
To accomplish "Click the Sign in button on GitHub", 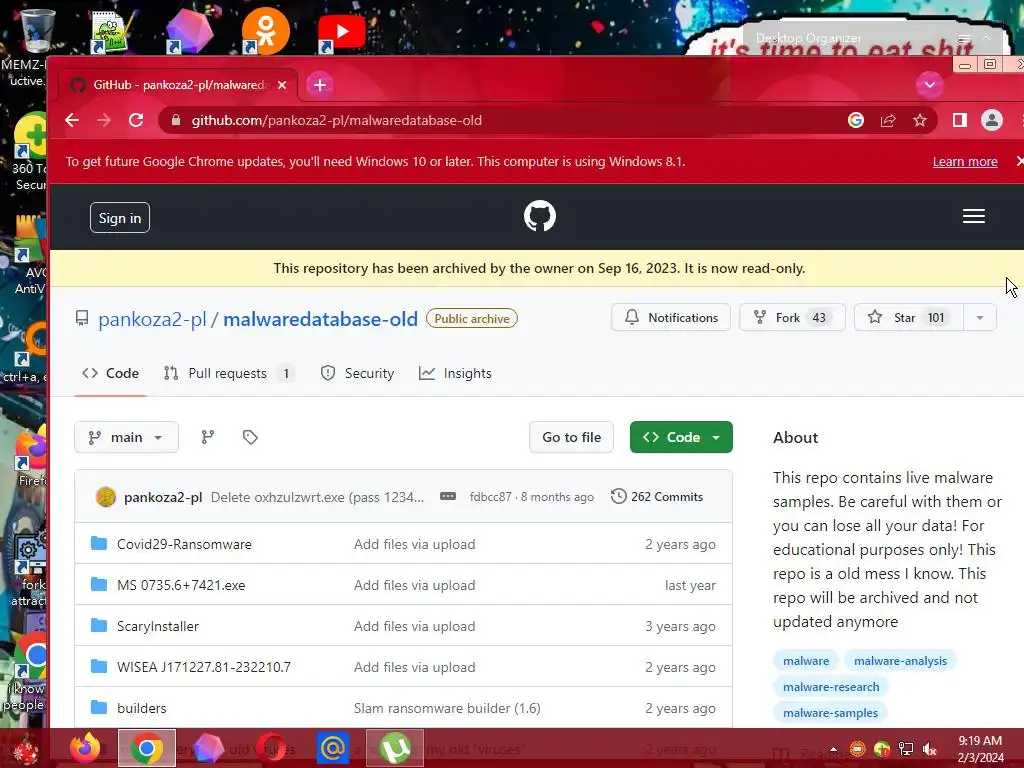I will tap(120, 218).
